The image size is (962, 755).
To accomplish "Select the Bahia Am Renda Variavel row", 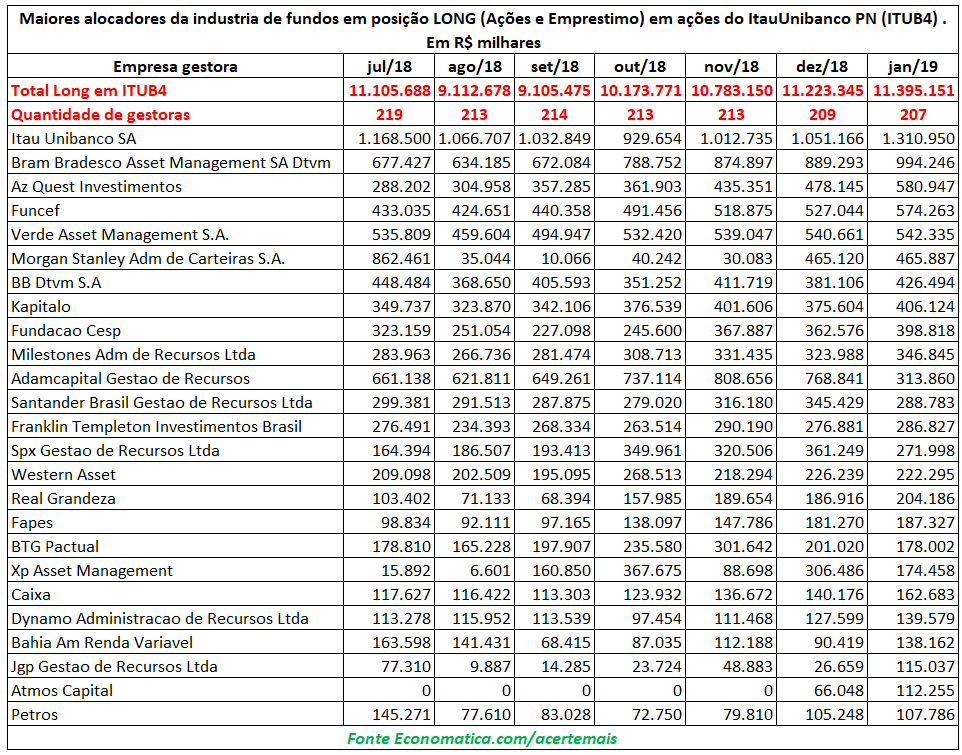I will click(x=102, y=643).
